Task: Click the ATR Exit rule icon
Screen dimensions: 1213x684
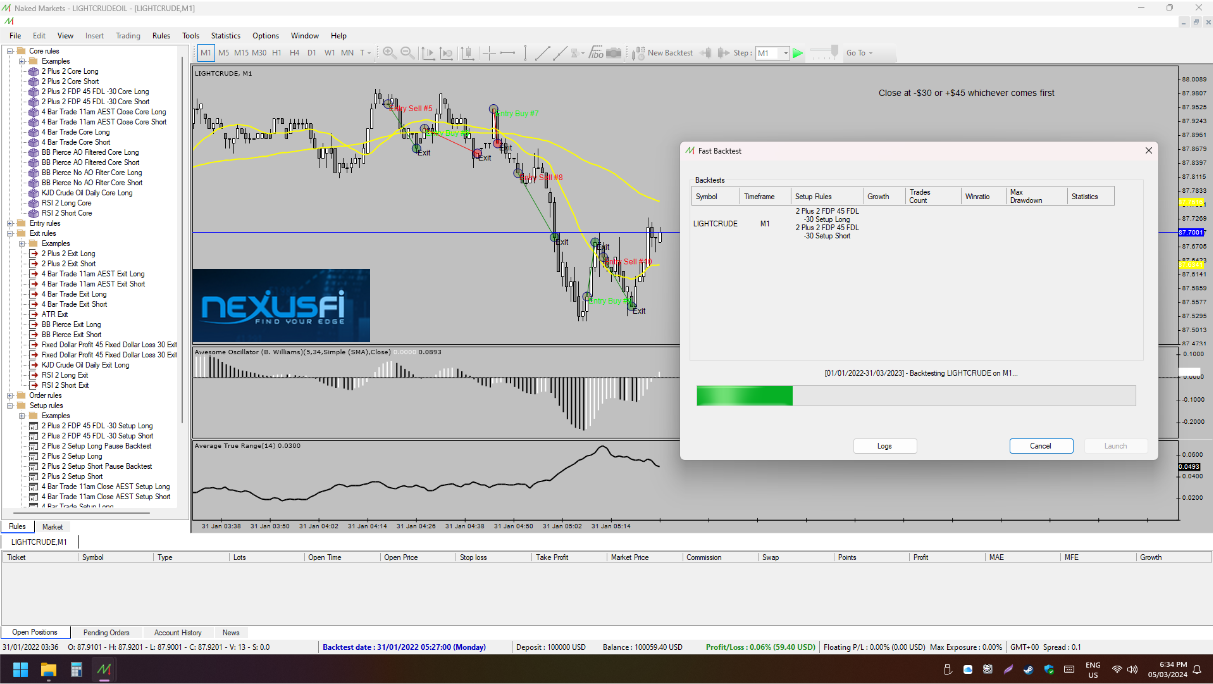Action: tap(33, 314)
